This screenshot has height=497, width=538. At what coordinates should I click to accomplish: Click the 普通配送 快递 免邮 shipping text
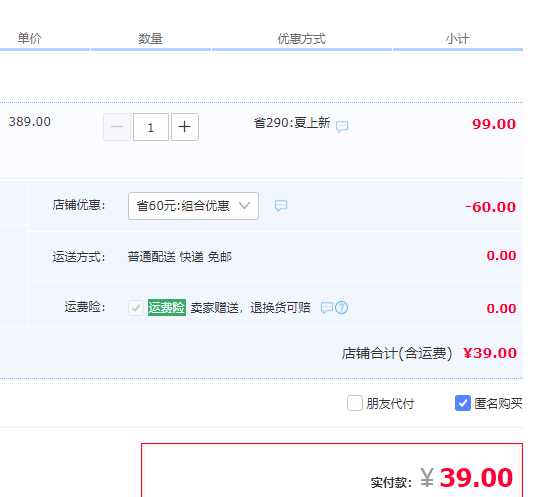click(x=179, y=257)
